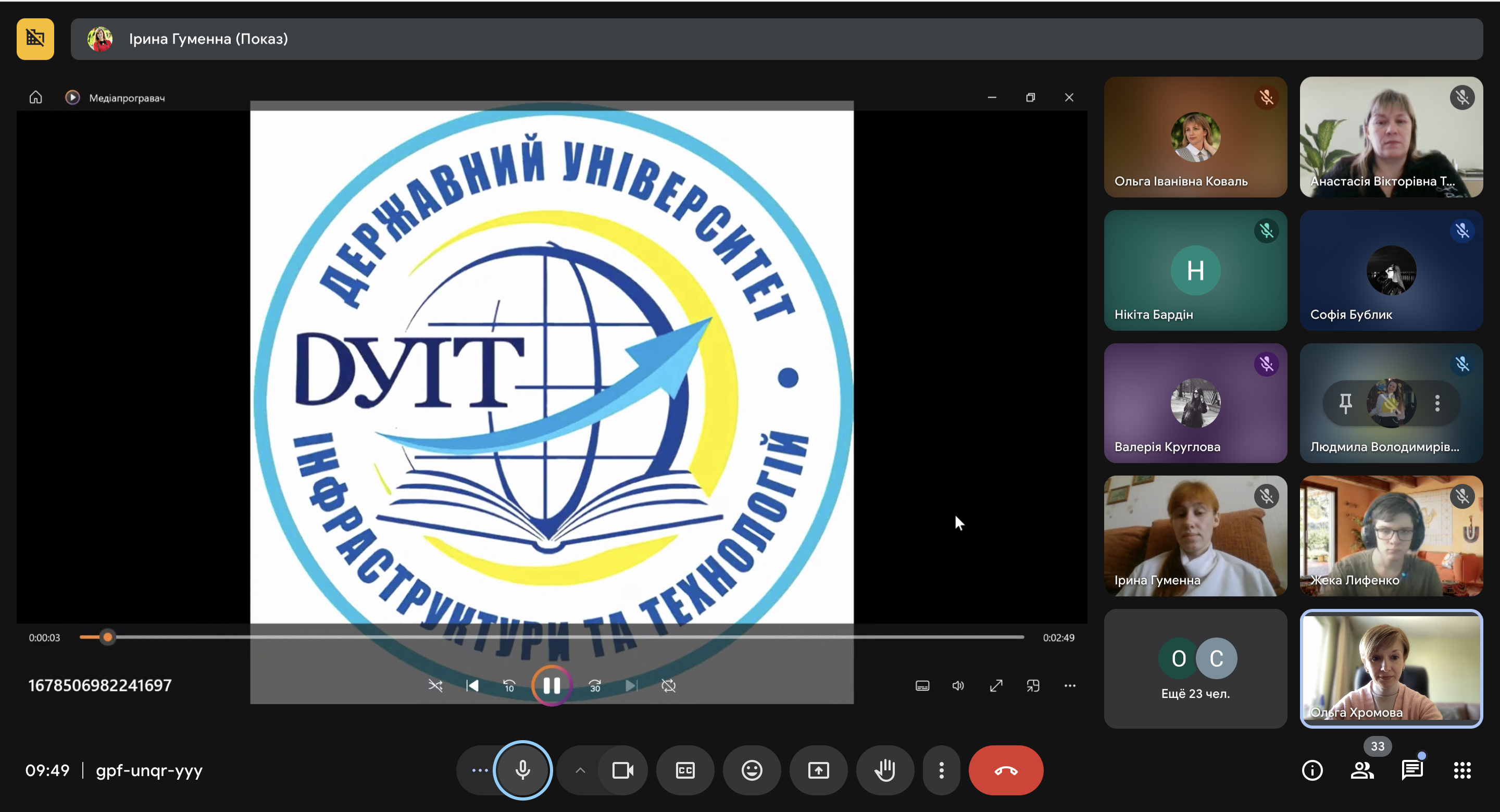Click the present now button
1500x812 pixels.
click(818, 771)
